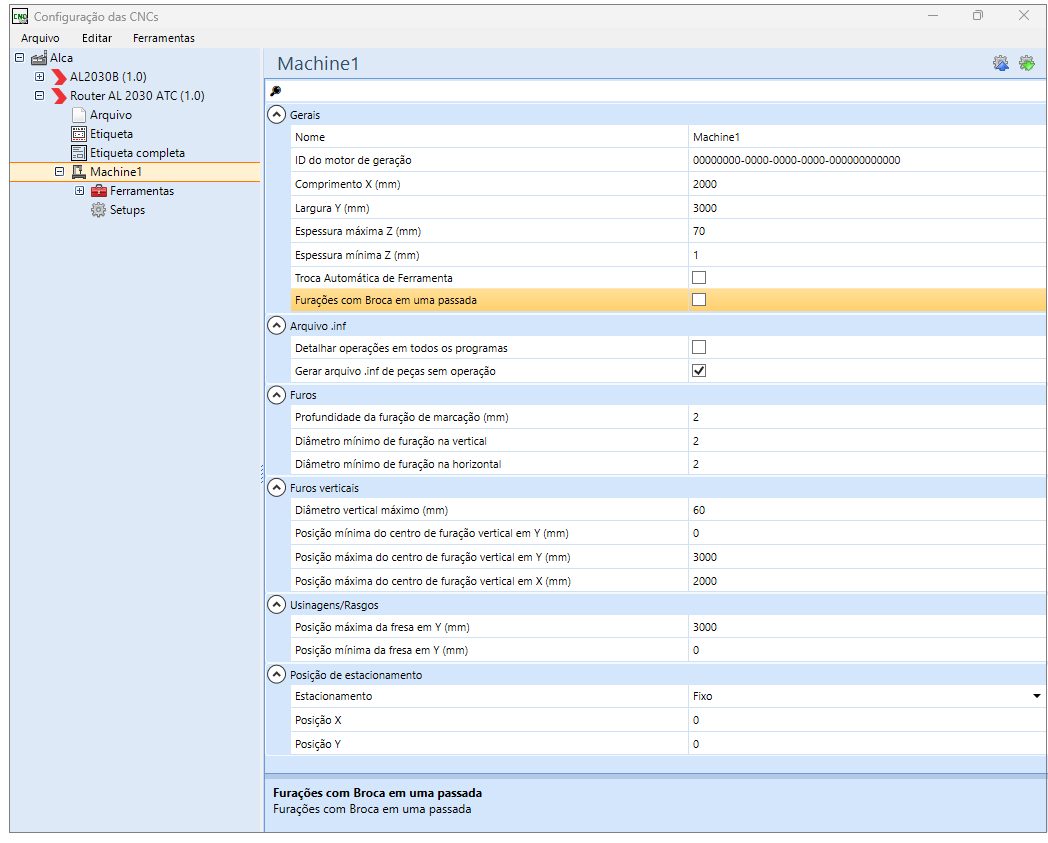The height and width of the screenshot is (843, 1048).
Task: Uncheck Gerar arquivo .inf de peças sem operação
Action: point(699,370)
